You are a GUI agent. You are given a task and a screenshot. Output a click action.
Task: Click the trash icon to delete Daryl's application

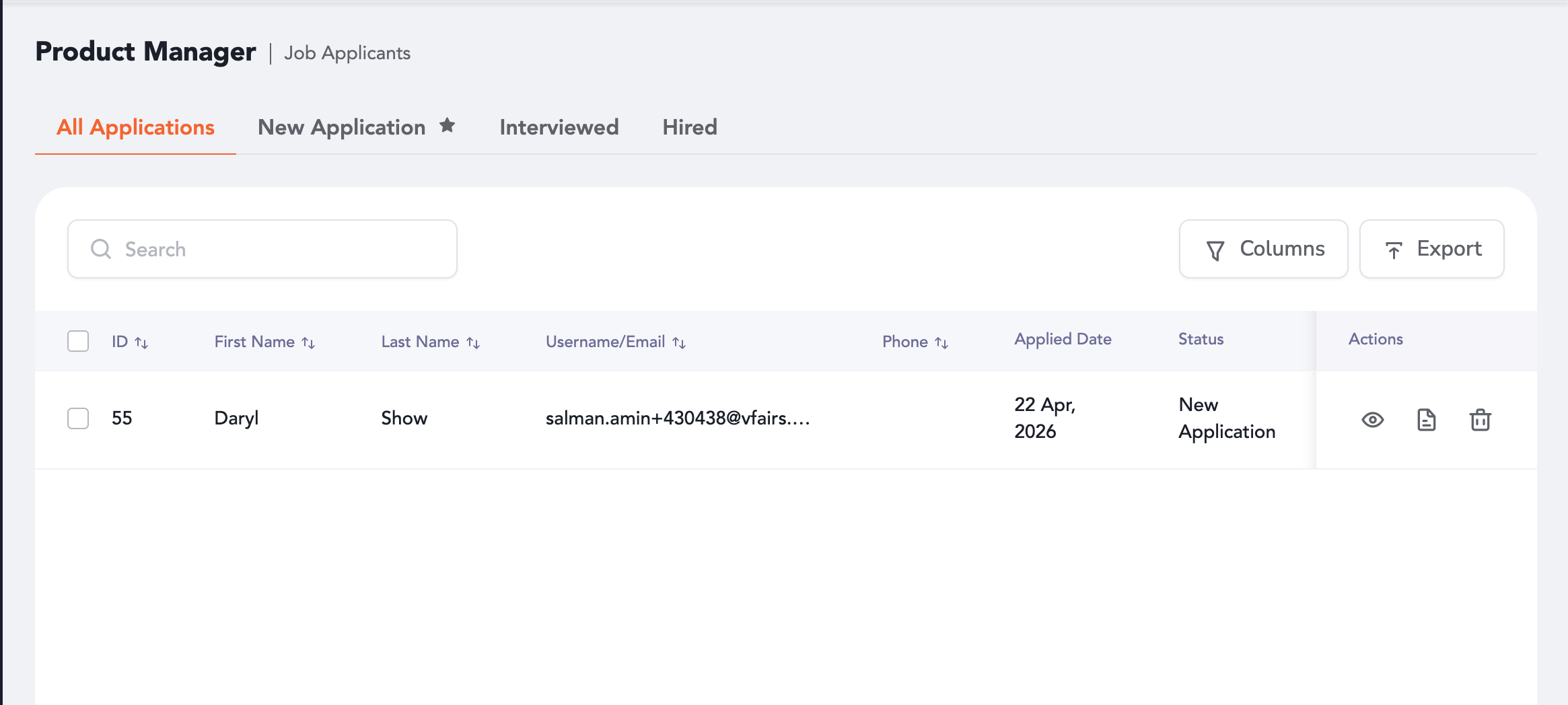tap(1480, 420)
